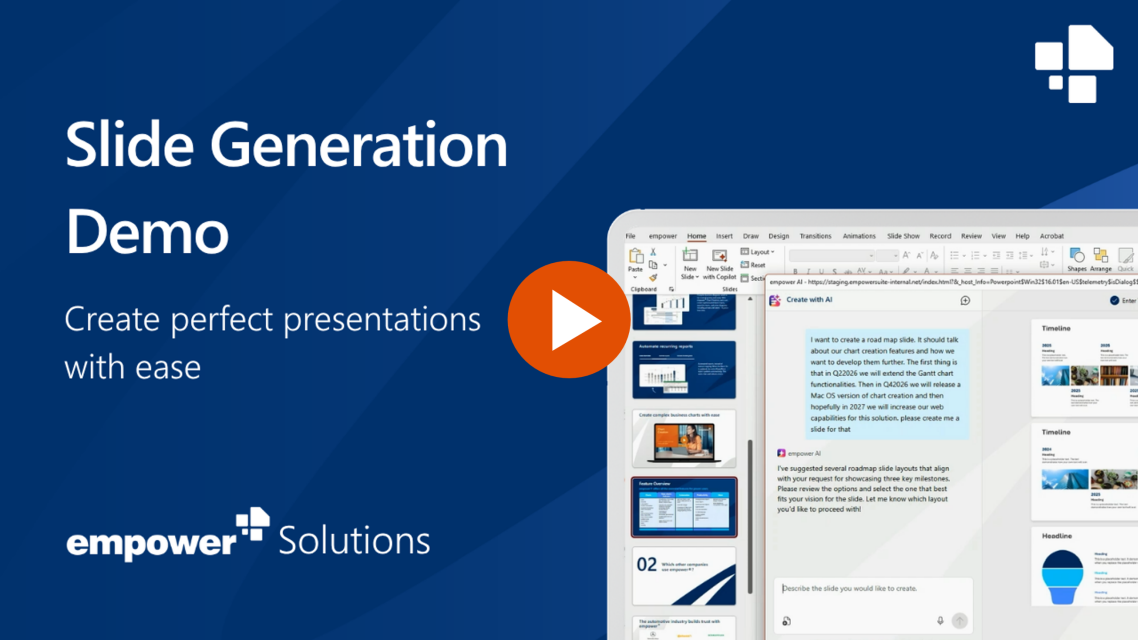Click Decrease List Level icon
Screen dimensions: 1138x640
tap(996, 255)
